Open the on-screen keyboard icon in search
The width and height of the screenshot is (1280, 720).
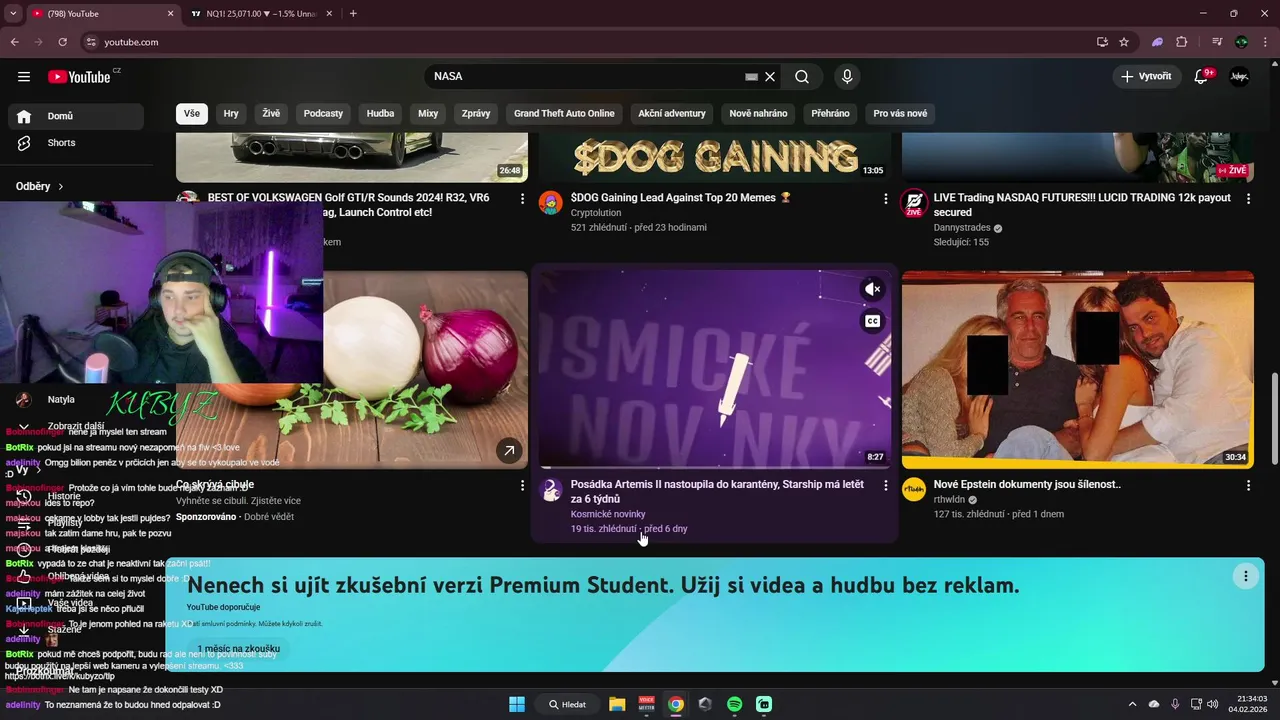click(751, 77)
